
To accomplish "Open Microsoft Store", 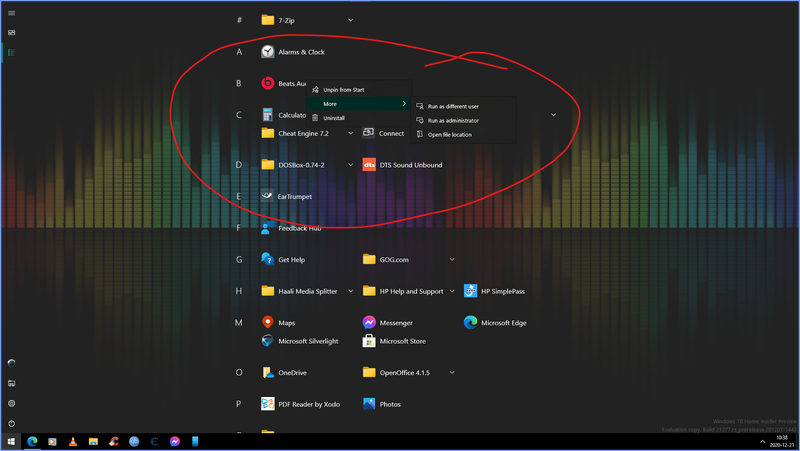I will [394, 341].
